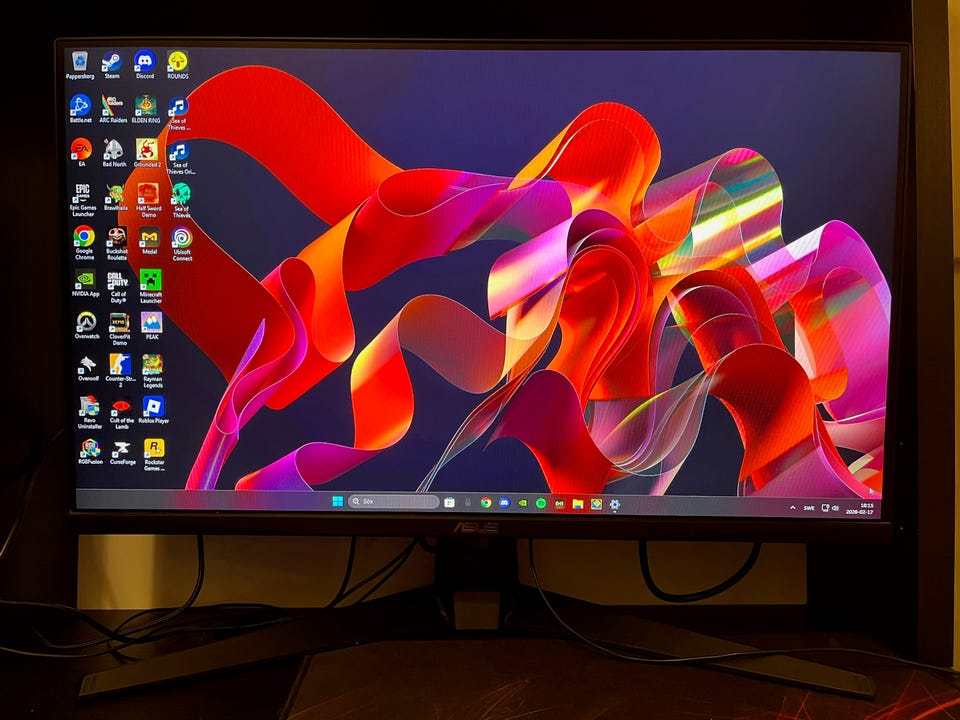Viewport: 960px width, 720px height.
Task: Open the Battle.net desktop shortcut
Action: point(80,108)
